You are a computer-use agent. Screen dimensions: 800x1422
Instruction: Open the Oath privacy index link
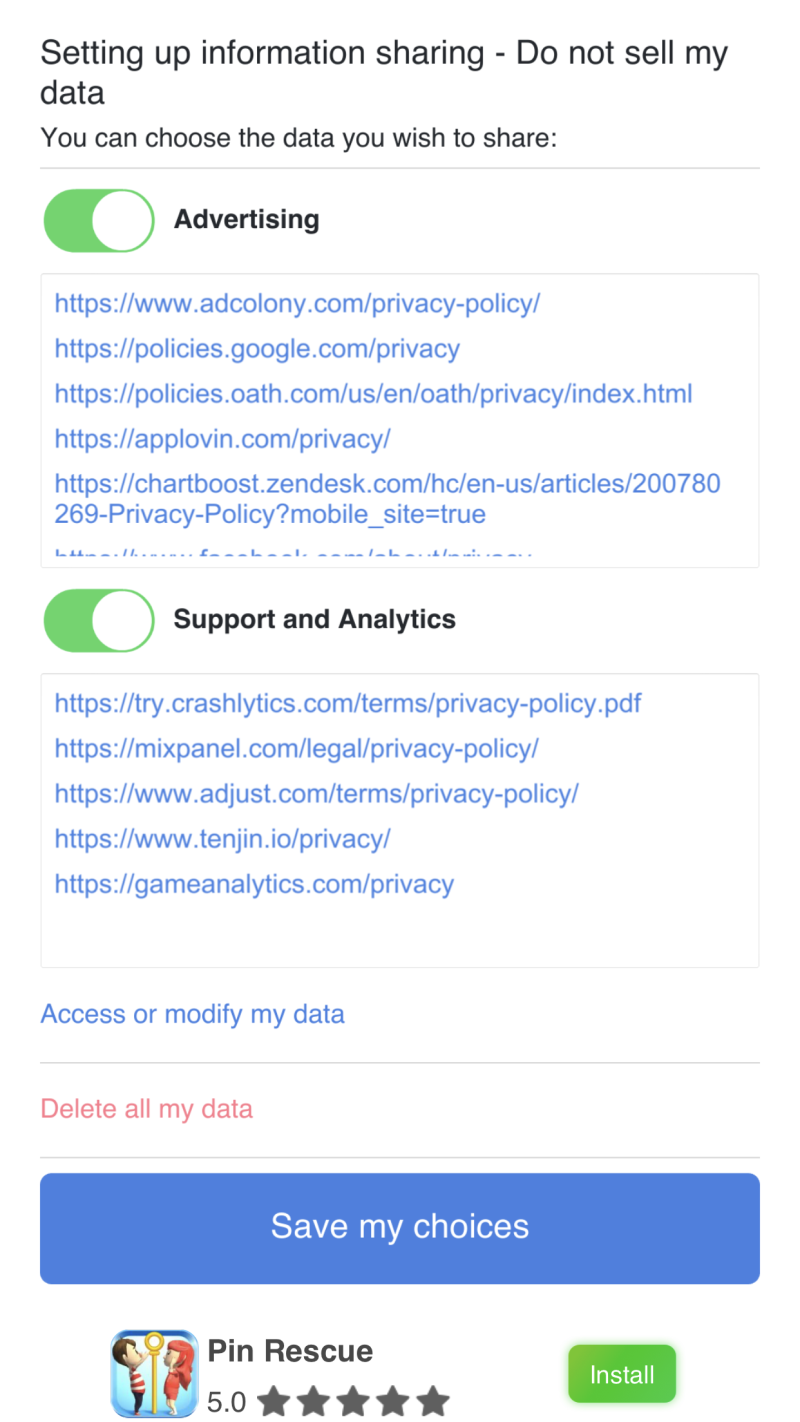[373, 394]
